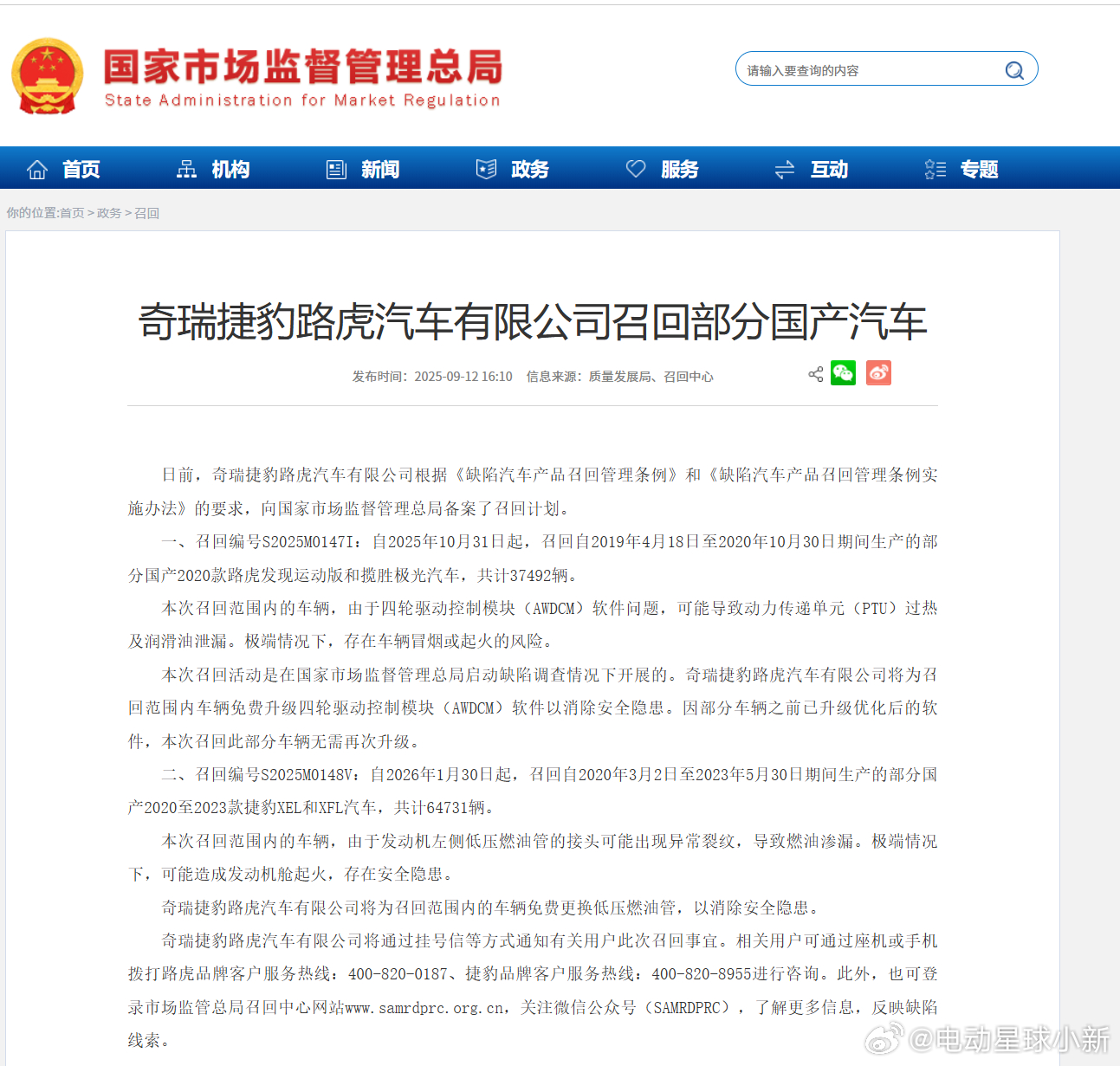Screen dimensions: 1120x1066
Task: Click the source text 质量发展局、召回中心
Action: pos(651,377)
